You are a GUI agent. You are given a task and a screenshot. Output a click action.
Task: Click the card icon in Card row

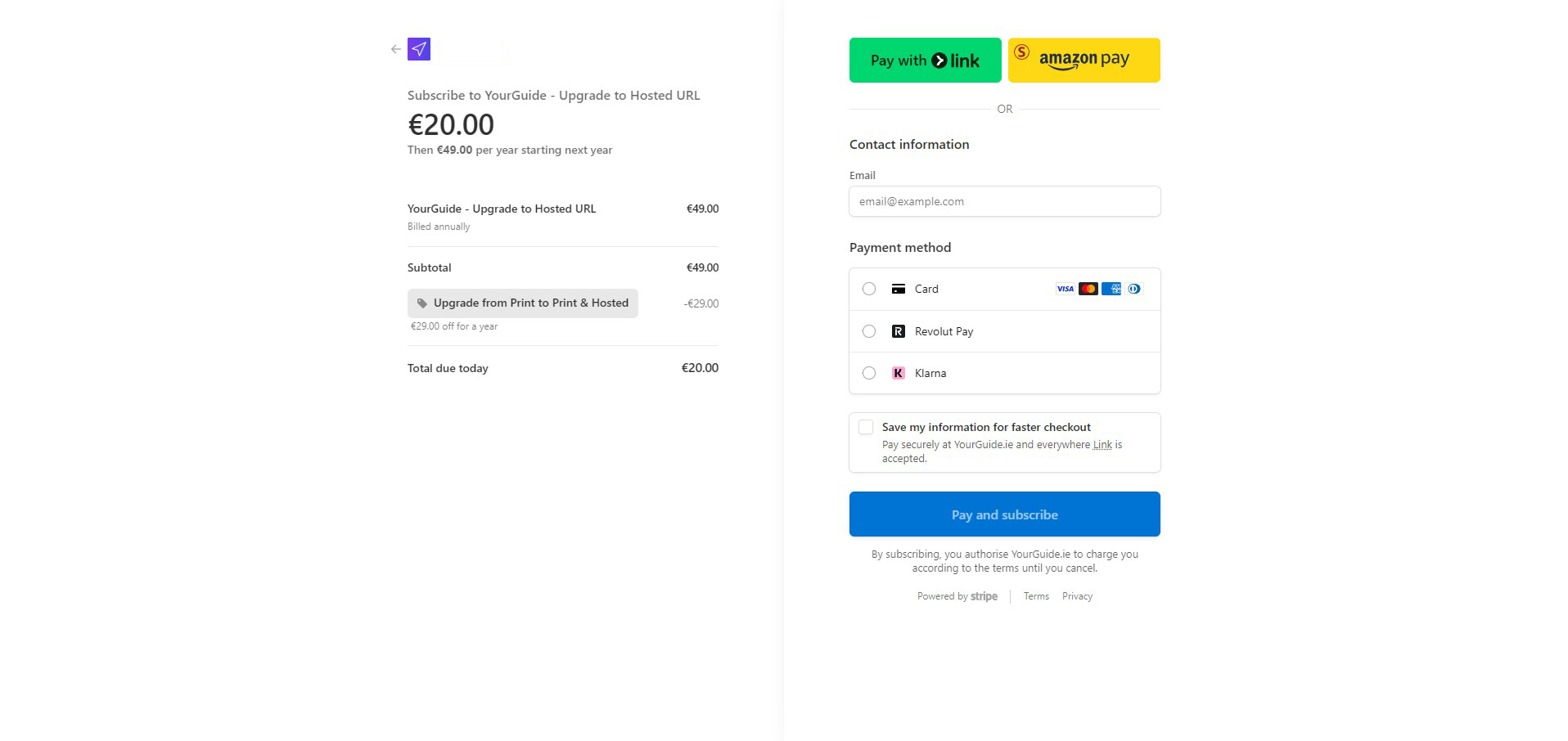898,289
